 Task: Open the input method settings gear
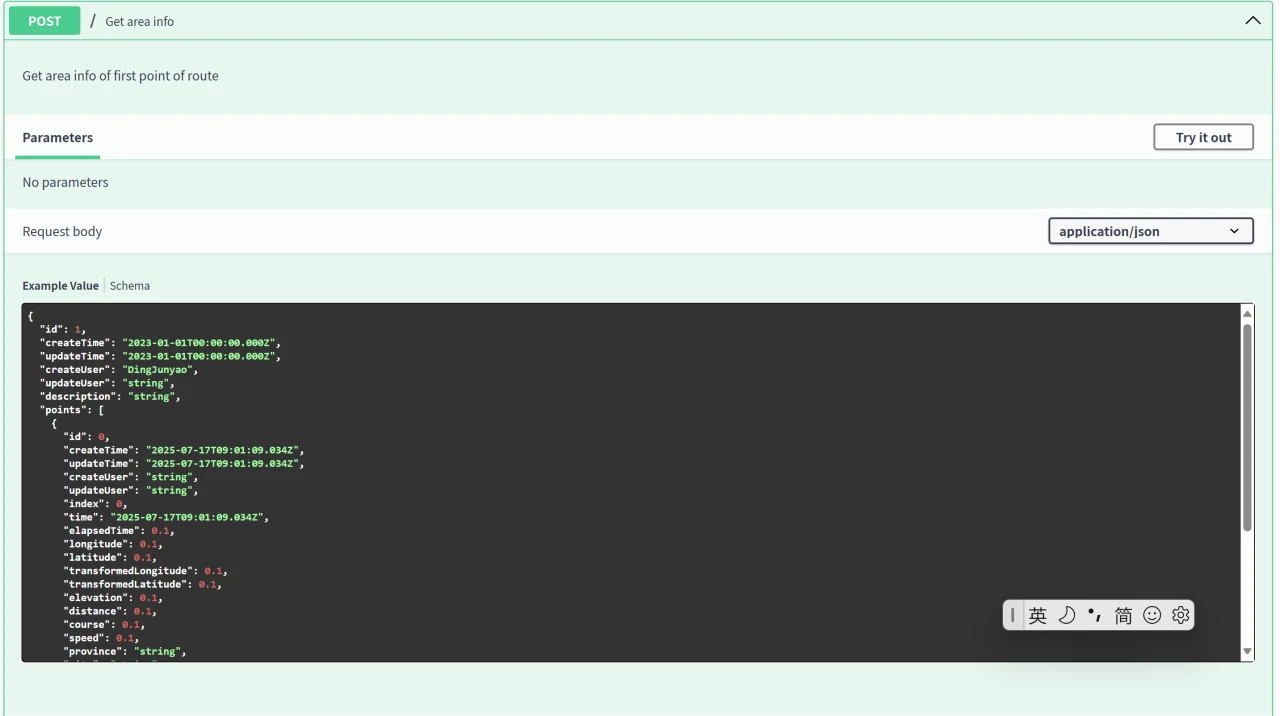[x=1181, y=616]
